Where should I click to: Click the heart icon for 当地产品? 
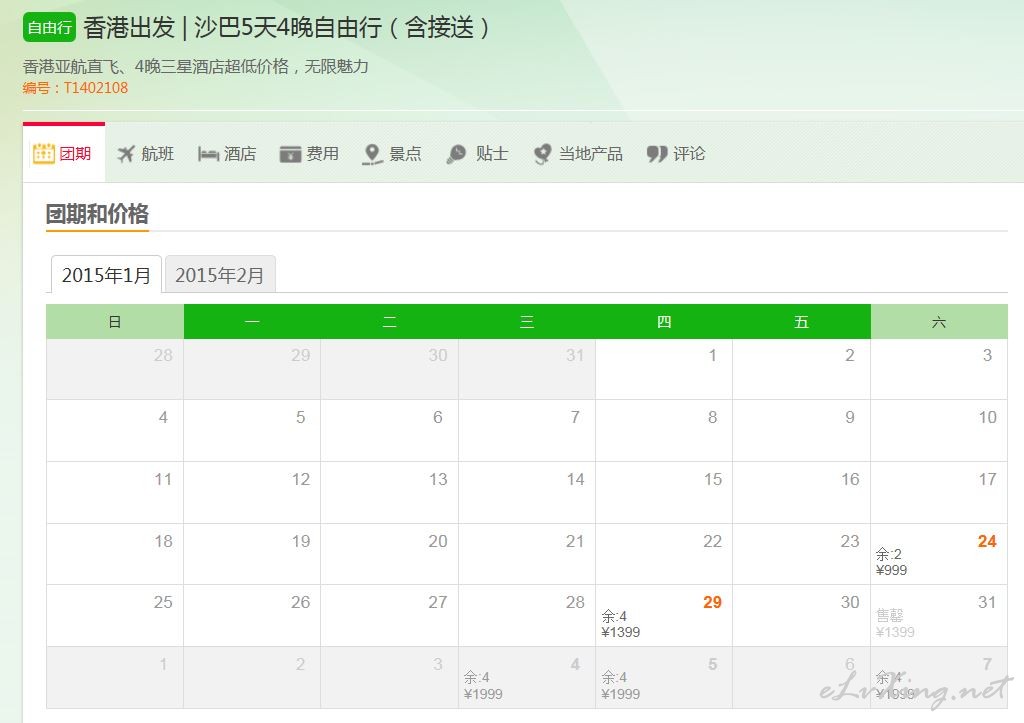click(x=543, y=154)
